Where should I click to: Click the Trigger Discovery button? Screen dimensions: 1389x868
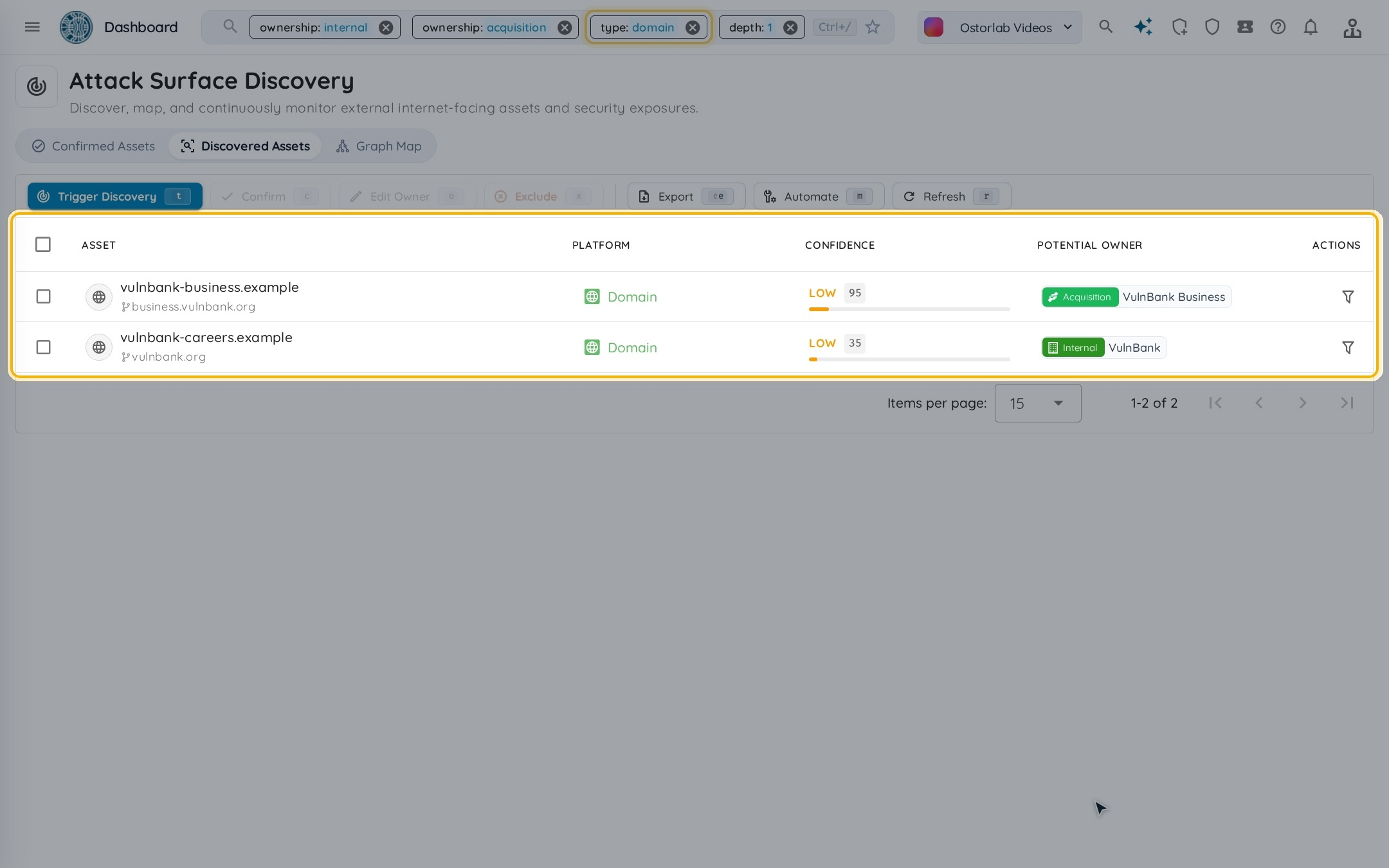pyautogui.click(x=114, y=196)
